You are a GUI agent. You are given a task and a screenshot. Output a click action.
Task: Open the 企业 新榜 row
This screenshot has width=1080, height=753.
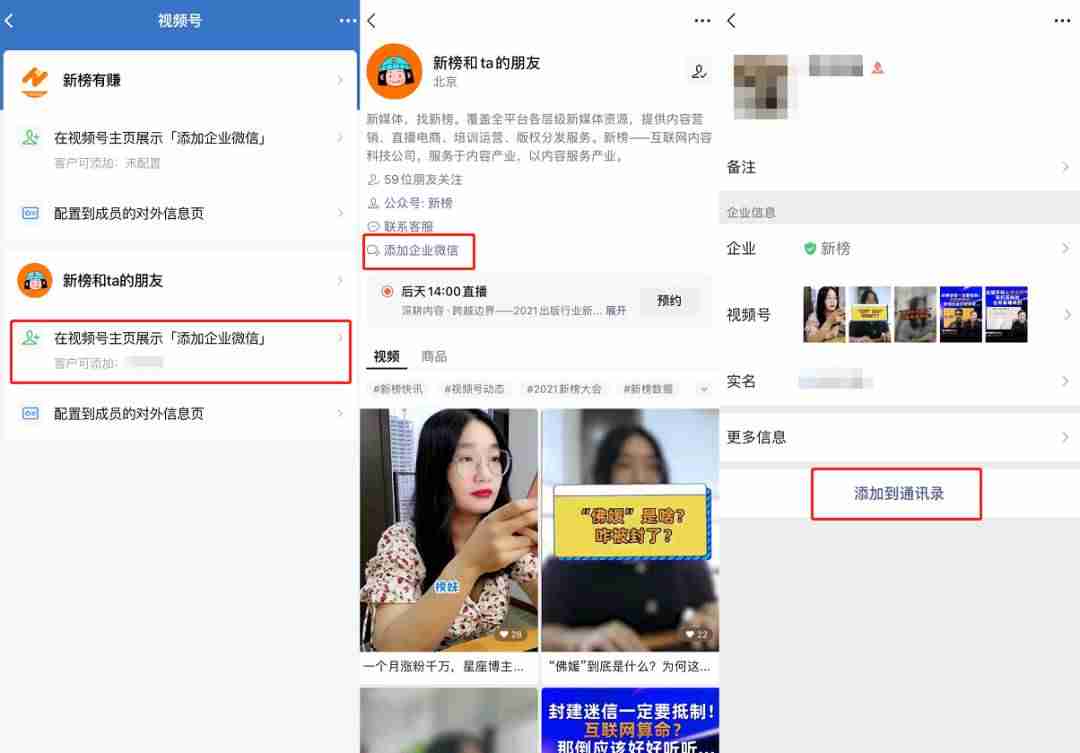(x=900, y=249)
